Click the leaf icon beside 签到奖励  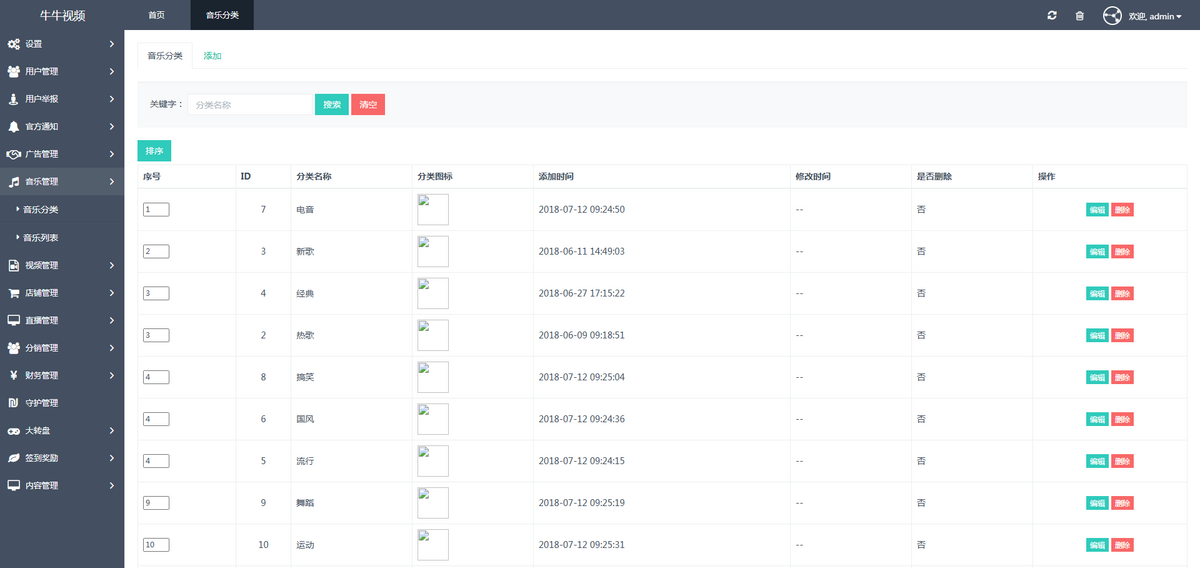(13, 458)
